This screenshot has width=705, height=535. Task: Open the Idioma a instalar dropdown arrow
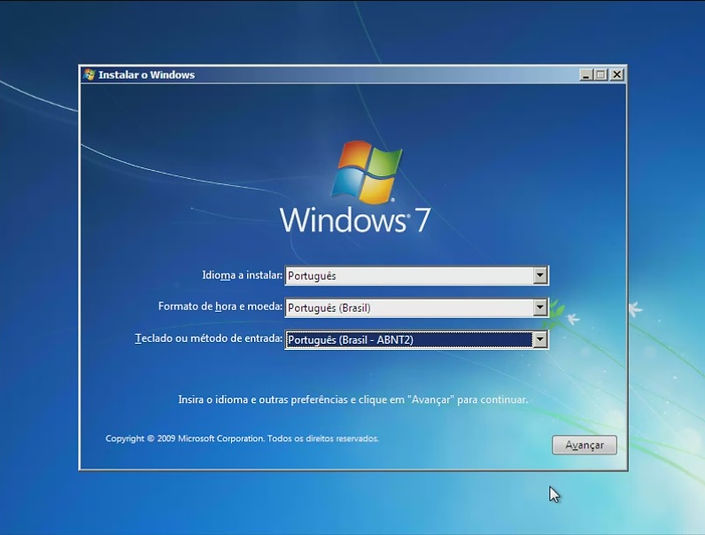[x=540, y=275]
